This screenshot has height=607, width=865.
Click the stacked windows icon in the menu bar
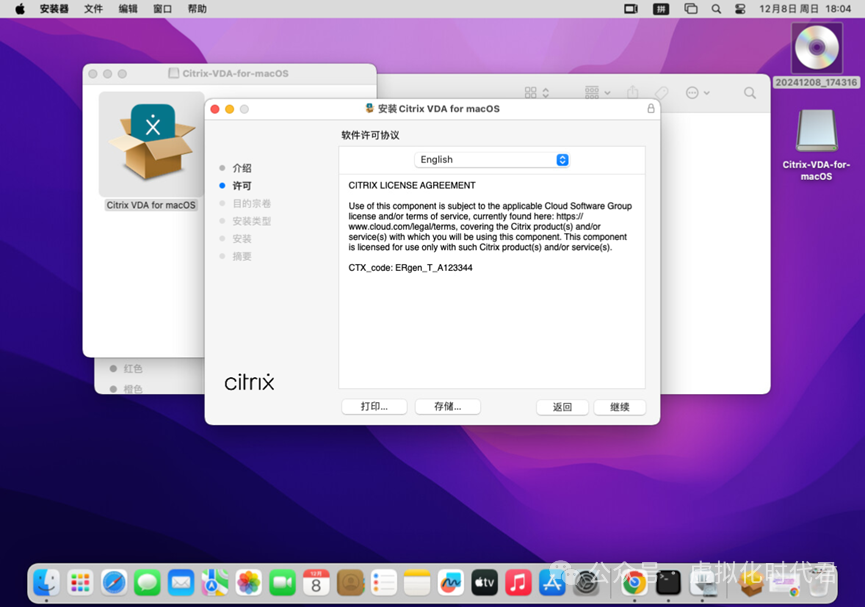(x=691, y=9)
